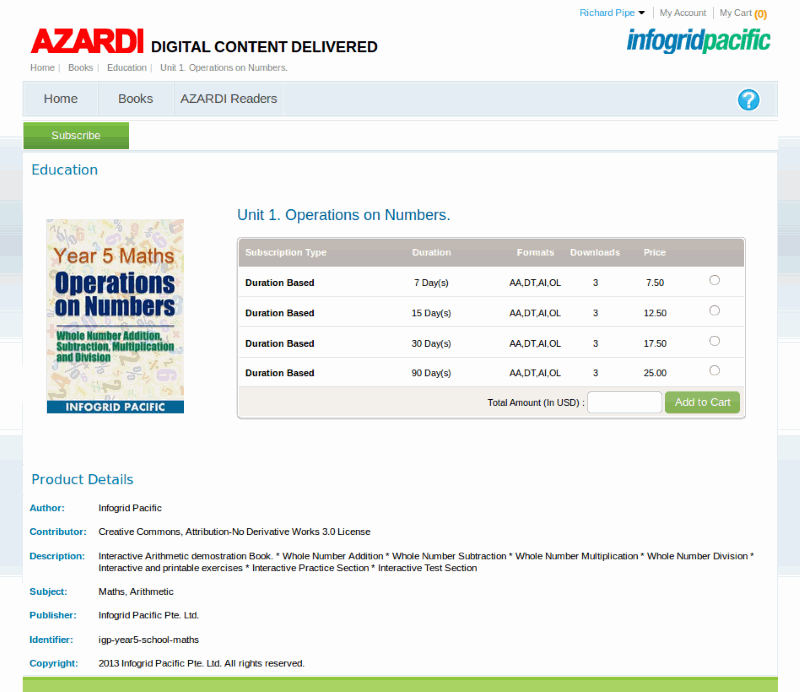Click the Duration column header
800x692 pixels.
[432, 253]
